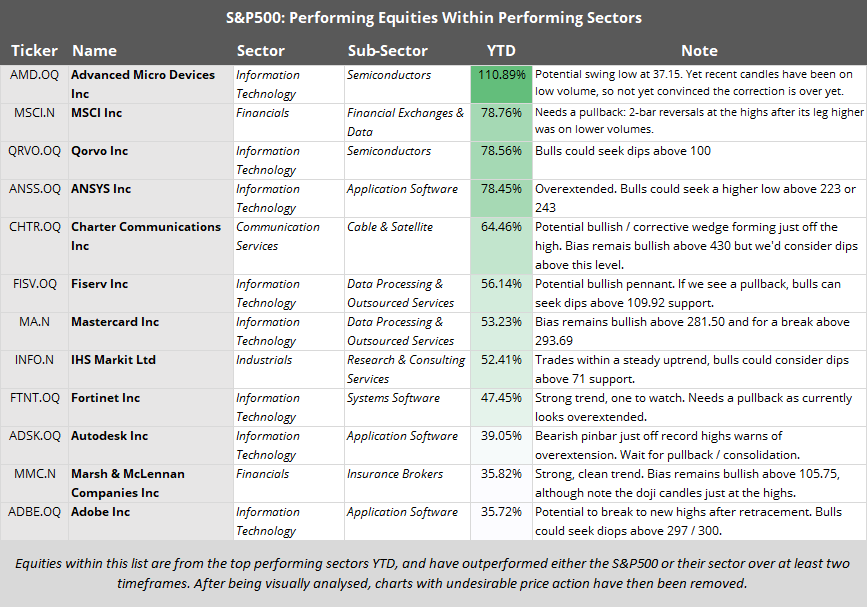Screen dimensions: 867x607
Task: Click the Mastercard Inc company name
Action: pyautogui.click(x=115, y=322)
